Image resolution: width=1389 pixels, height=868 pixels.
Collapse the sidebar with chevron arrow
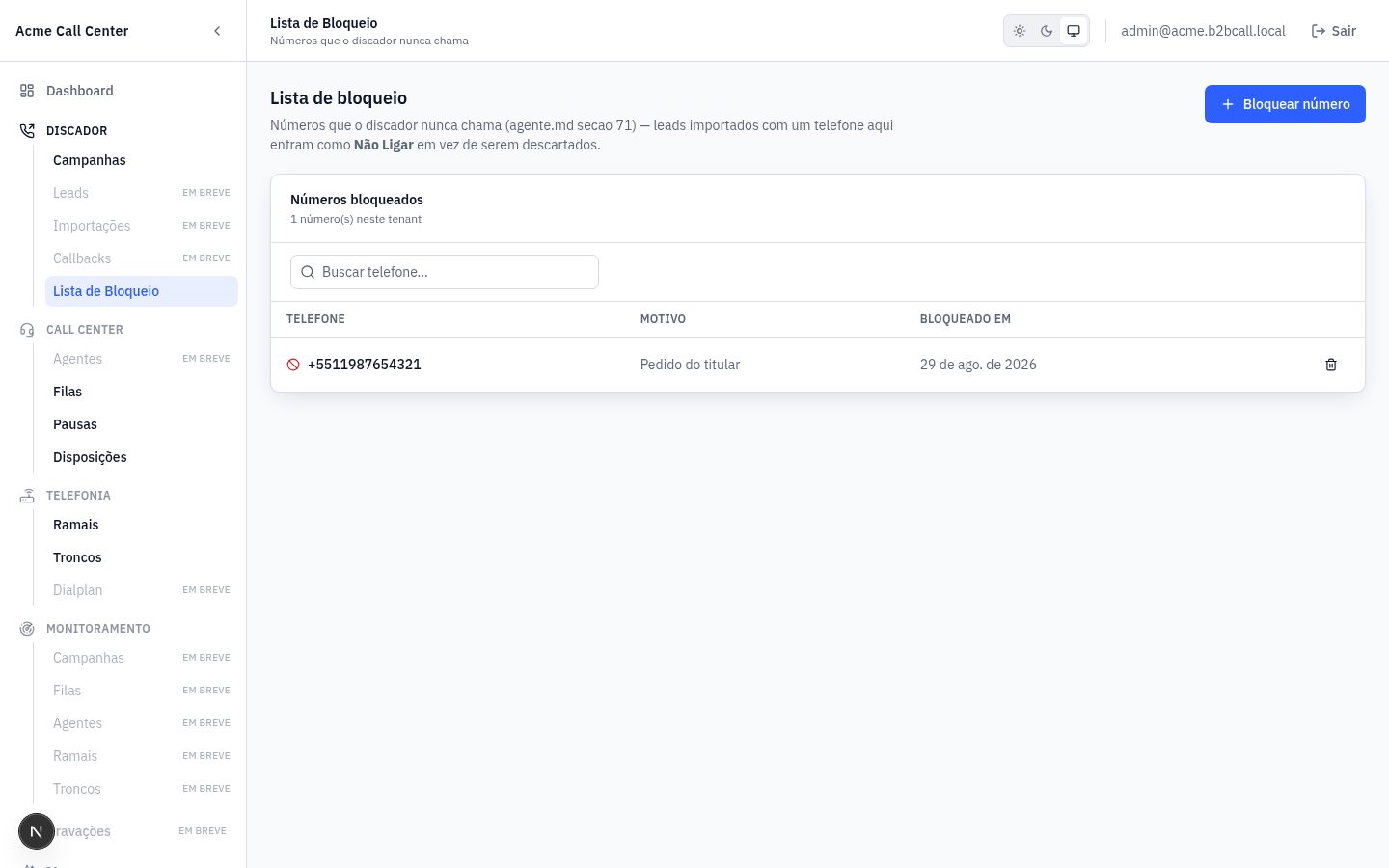point(217,31)
